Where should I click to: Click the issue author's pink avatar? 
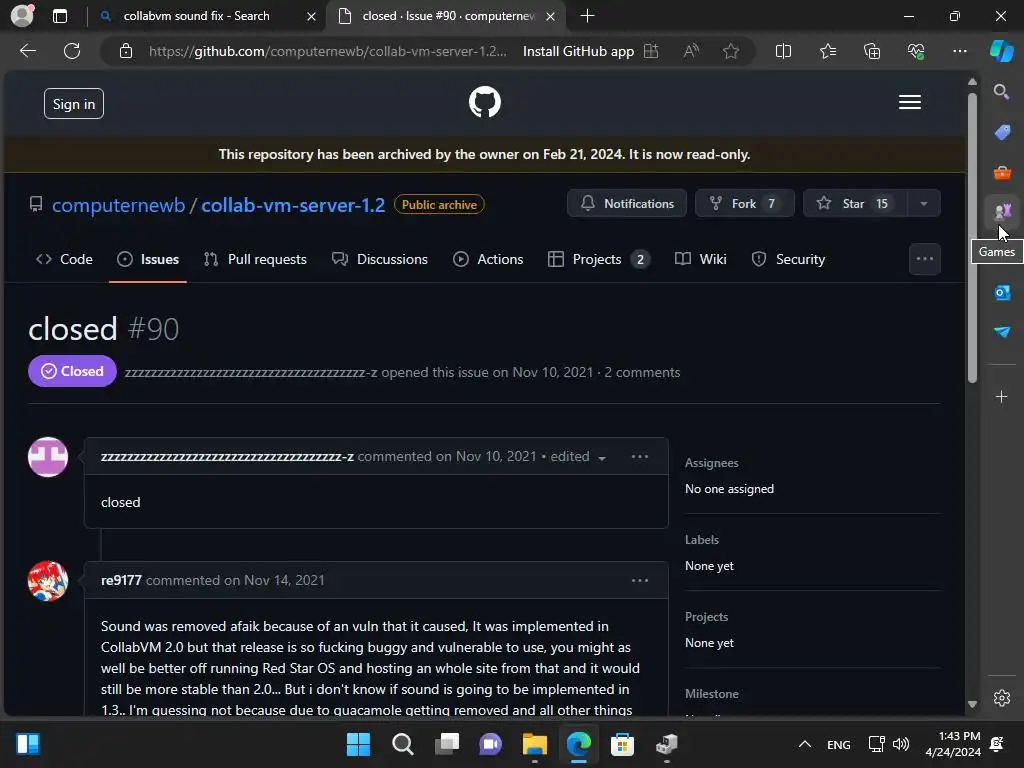[48, 457]
